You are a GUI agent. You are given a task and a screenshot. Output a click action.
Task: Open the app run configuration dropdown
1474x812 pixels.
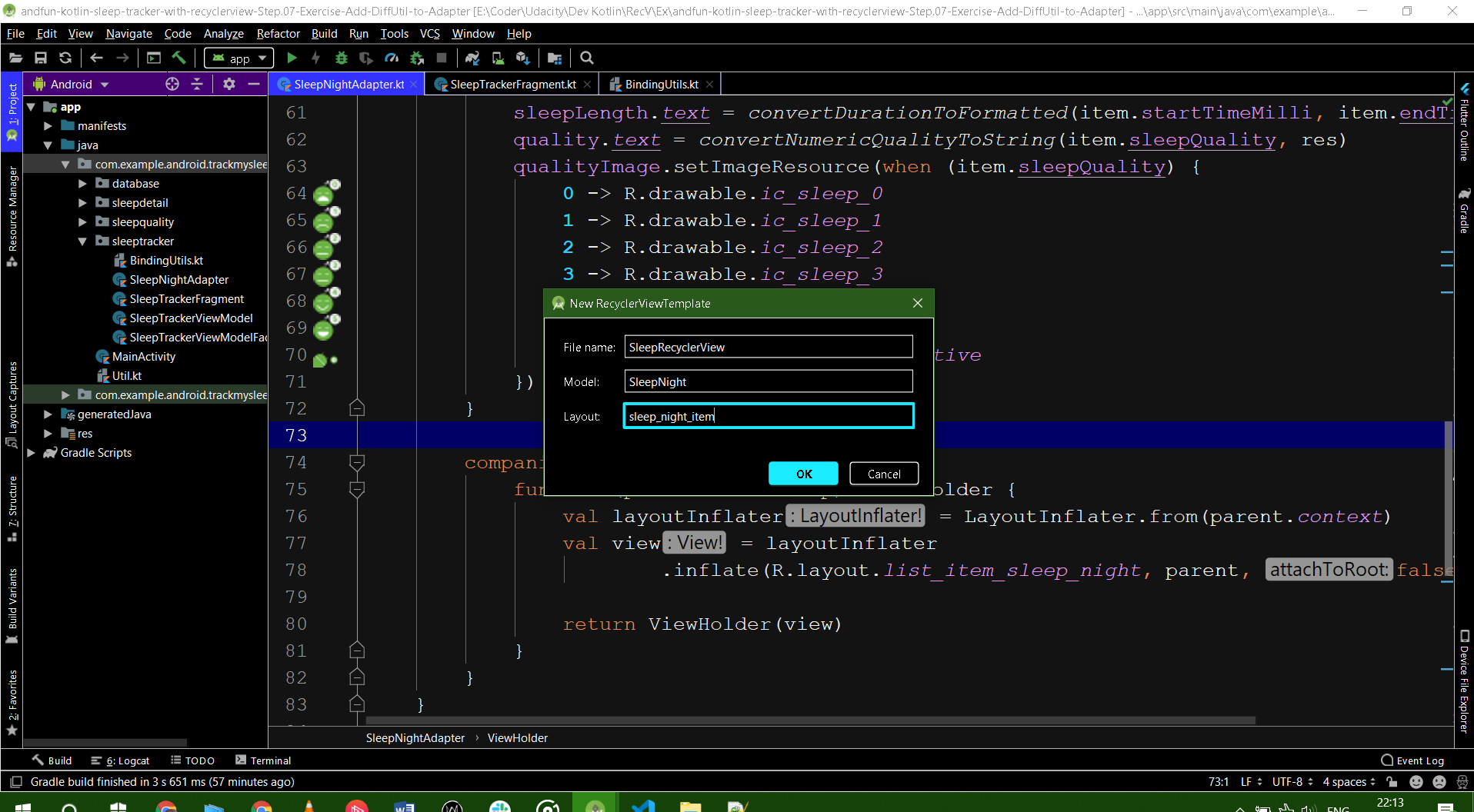click(x=239, y=58)
